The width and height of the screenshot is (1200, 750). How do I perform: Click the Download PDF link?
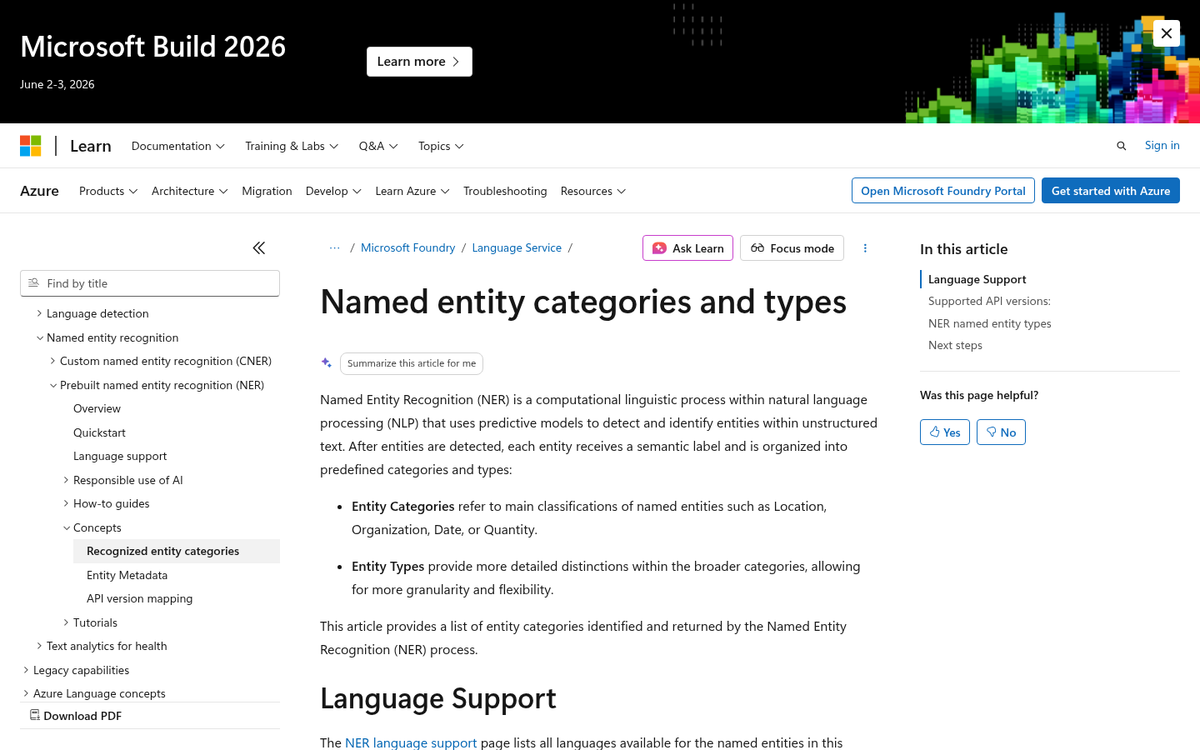click(76, 716)
